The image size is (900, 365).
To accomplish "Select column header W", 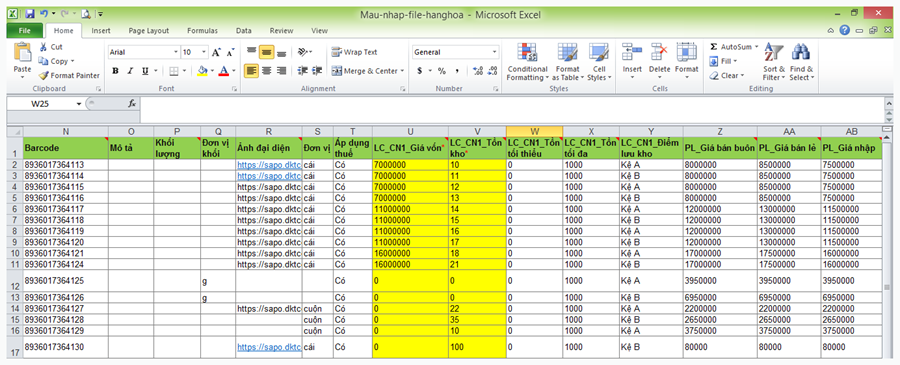I will click(534, 131).
